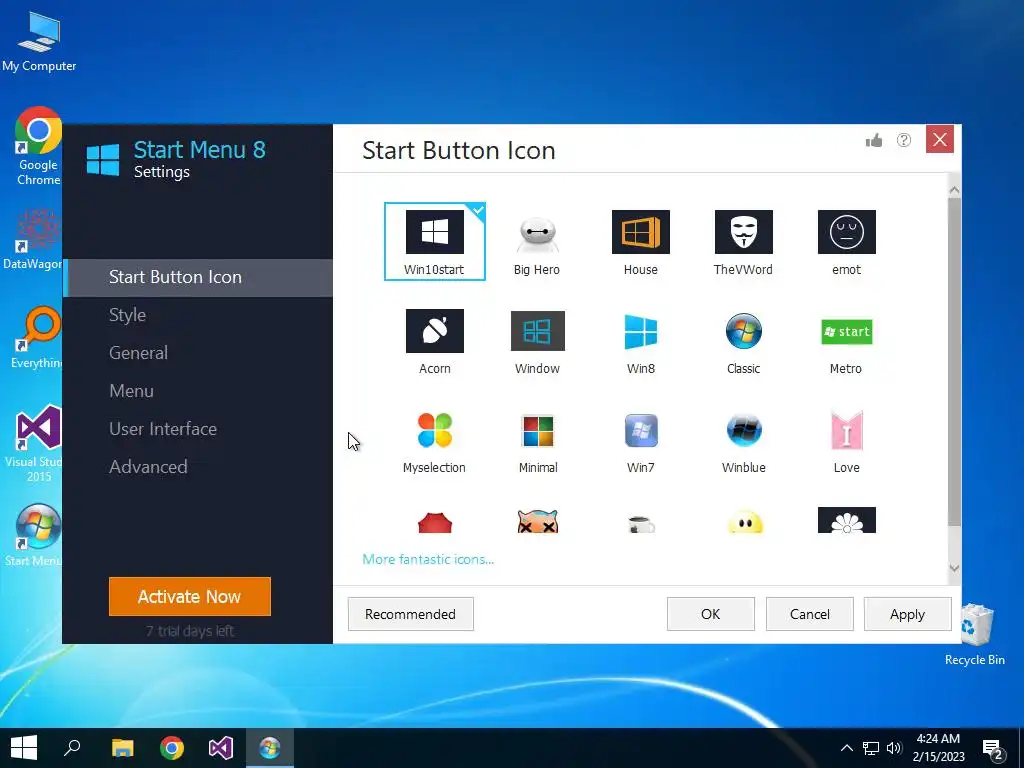Click the Recommended button

pos(411,614)
